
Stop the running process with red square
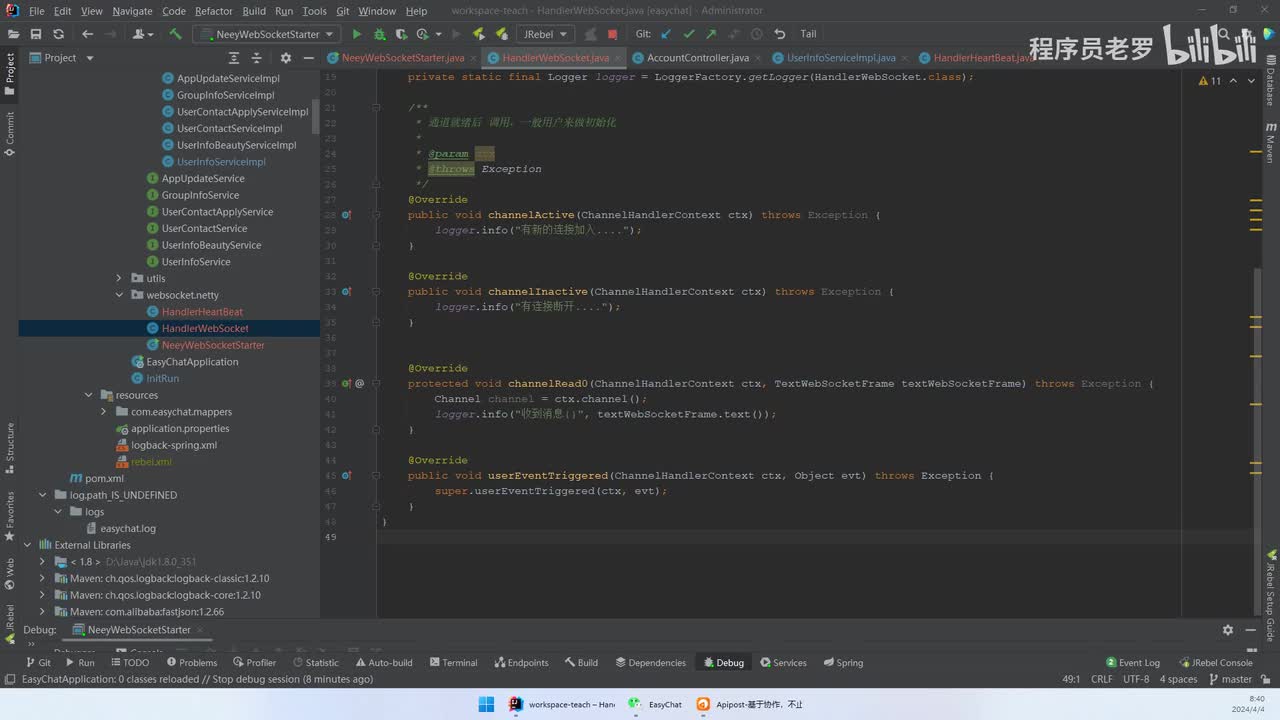612,34
